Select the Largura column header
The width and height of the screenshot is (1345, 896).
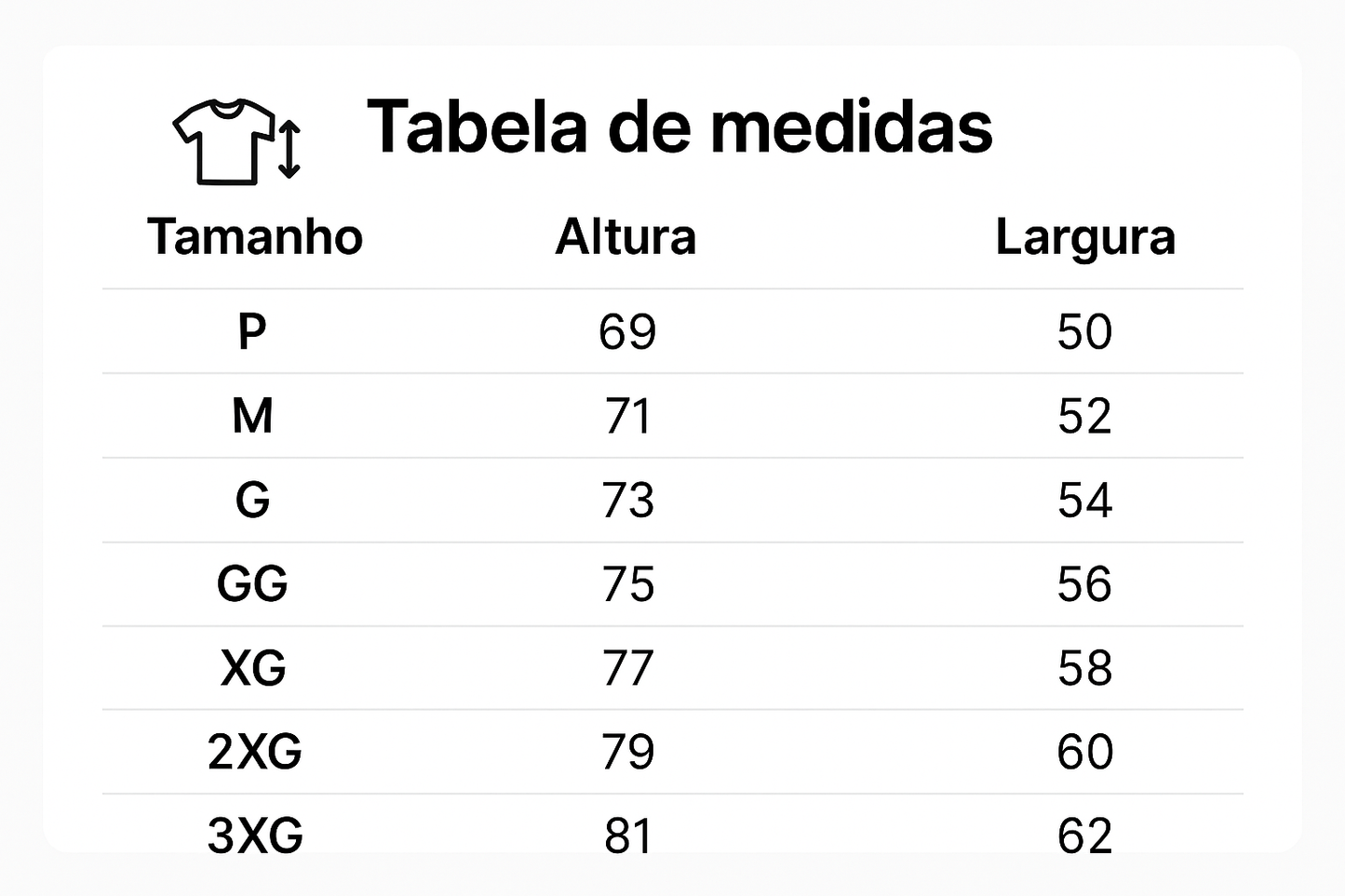pyautogui.click(x=1084, y=236)
